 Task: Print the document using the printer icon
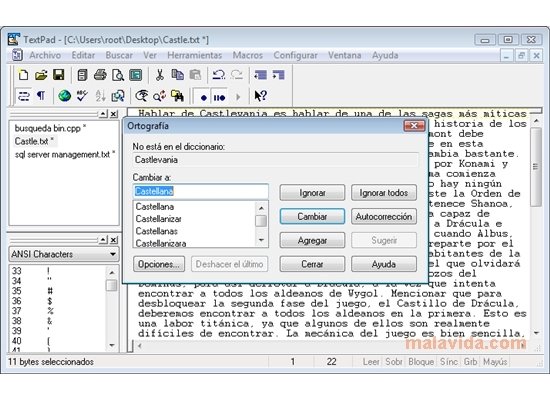100,75
